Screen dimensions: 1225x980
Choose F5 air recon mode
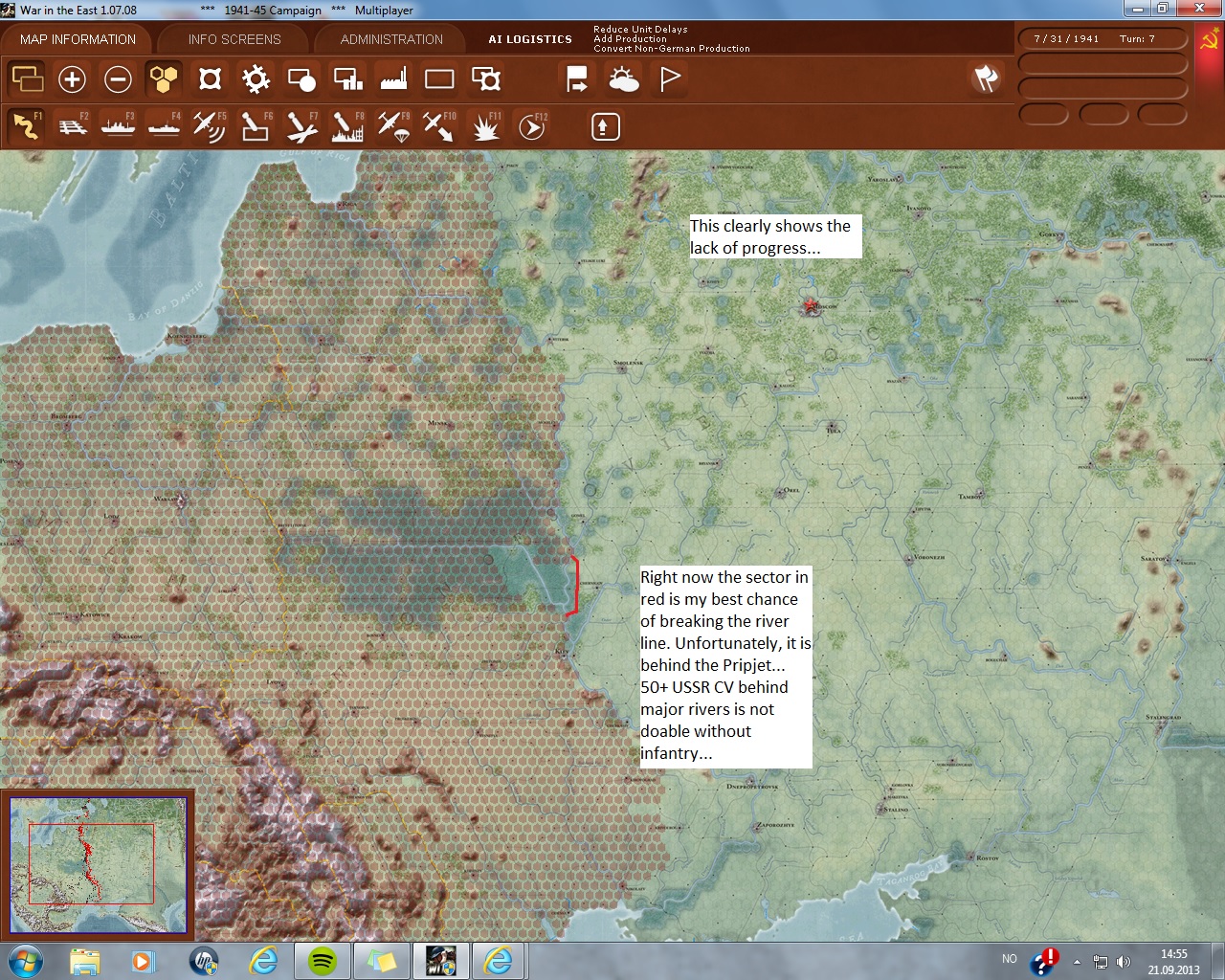point(209,126)
